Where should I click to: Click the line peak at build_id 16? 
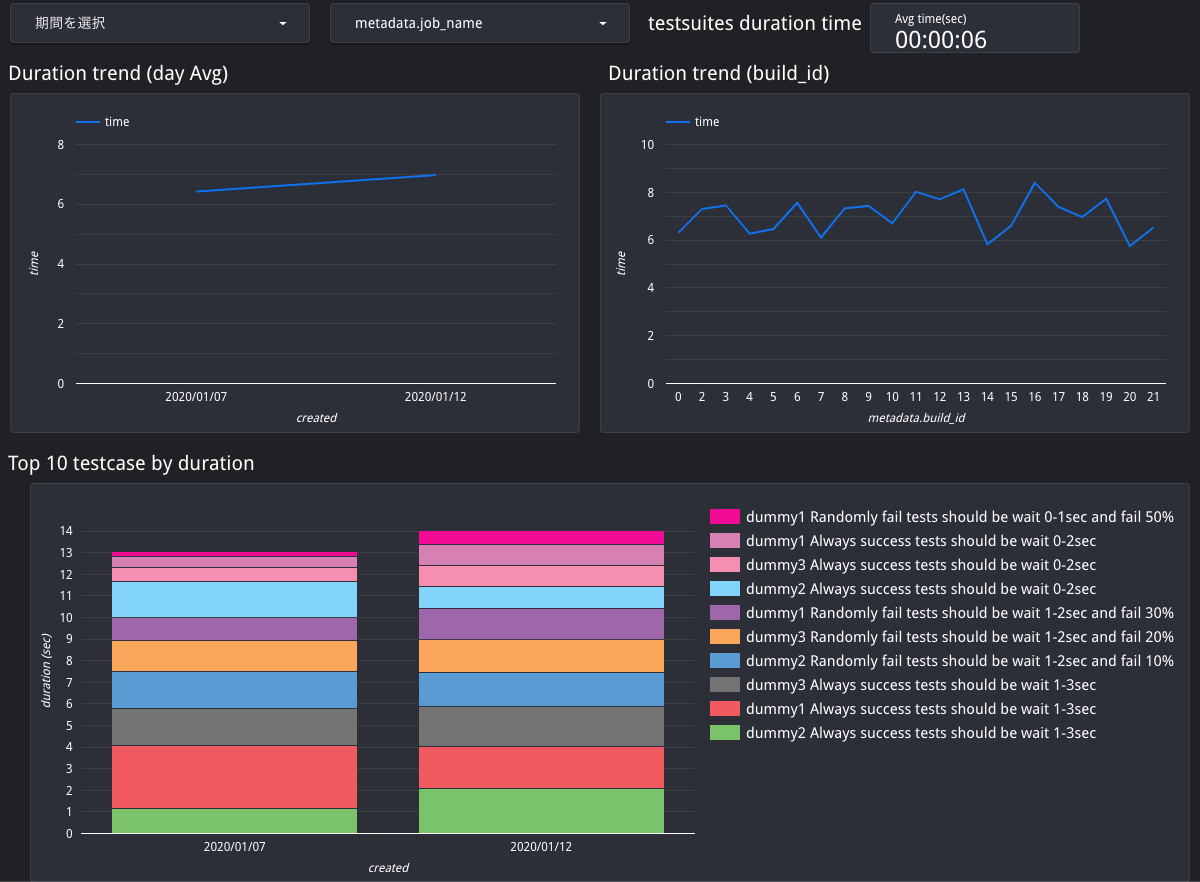coord(1035,183)
